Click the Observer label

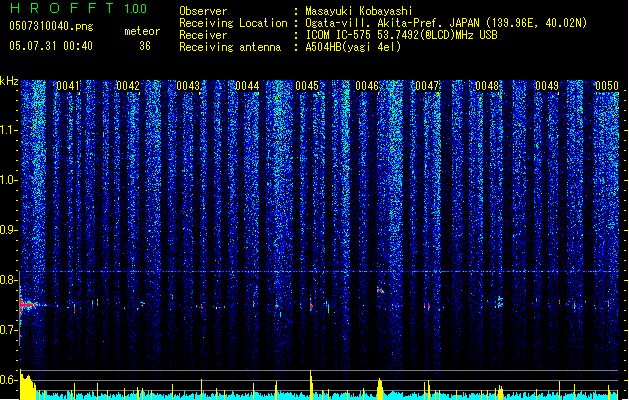point(203,11)
